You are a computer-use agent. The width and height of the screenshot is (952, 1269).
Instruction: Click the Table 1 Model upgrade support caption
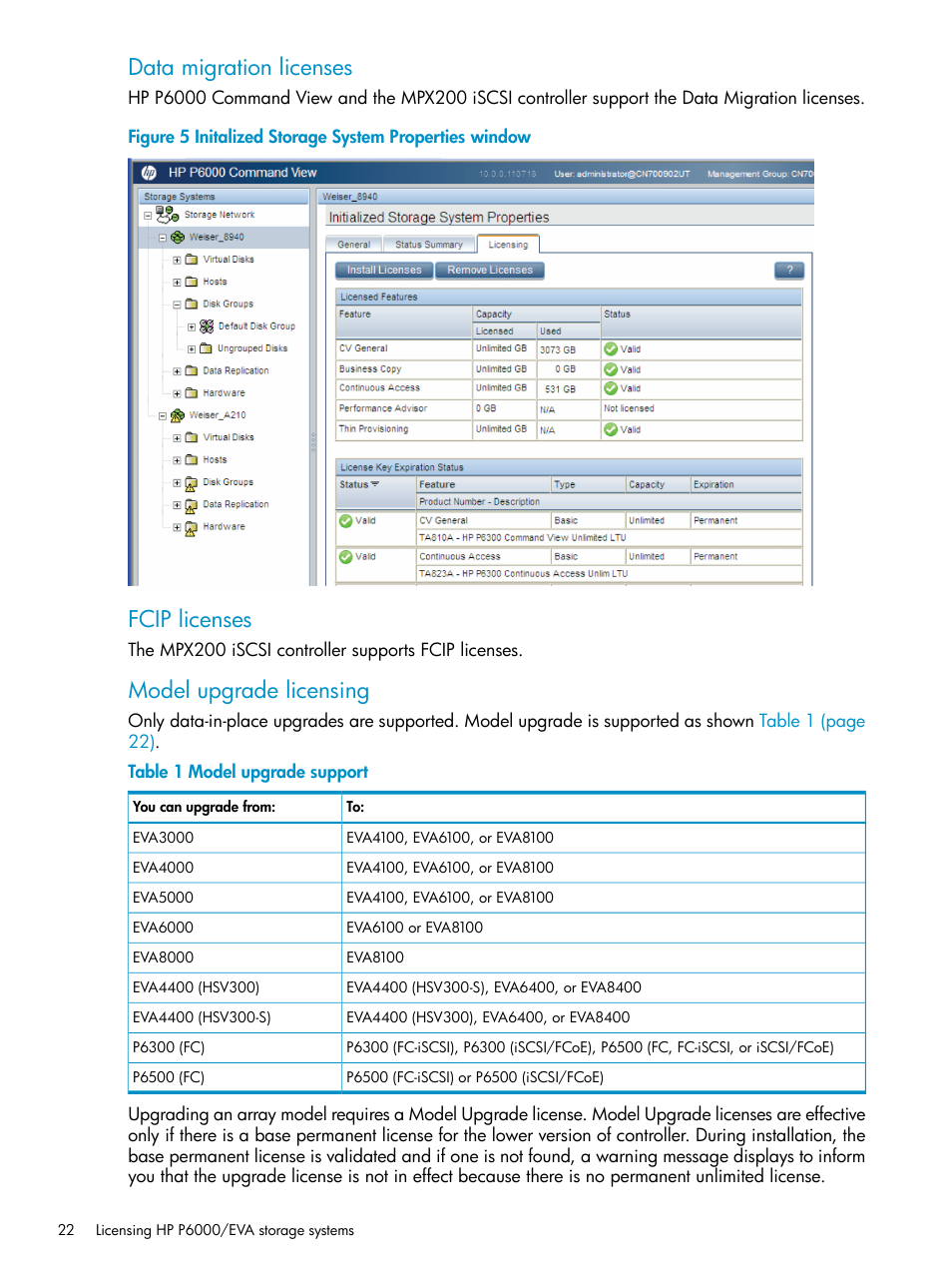(x=247, y=772)
